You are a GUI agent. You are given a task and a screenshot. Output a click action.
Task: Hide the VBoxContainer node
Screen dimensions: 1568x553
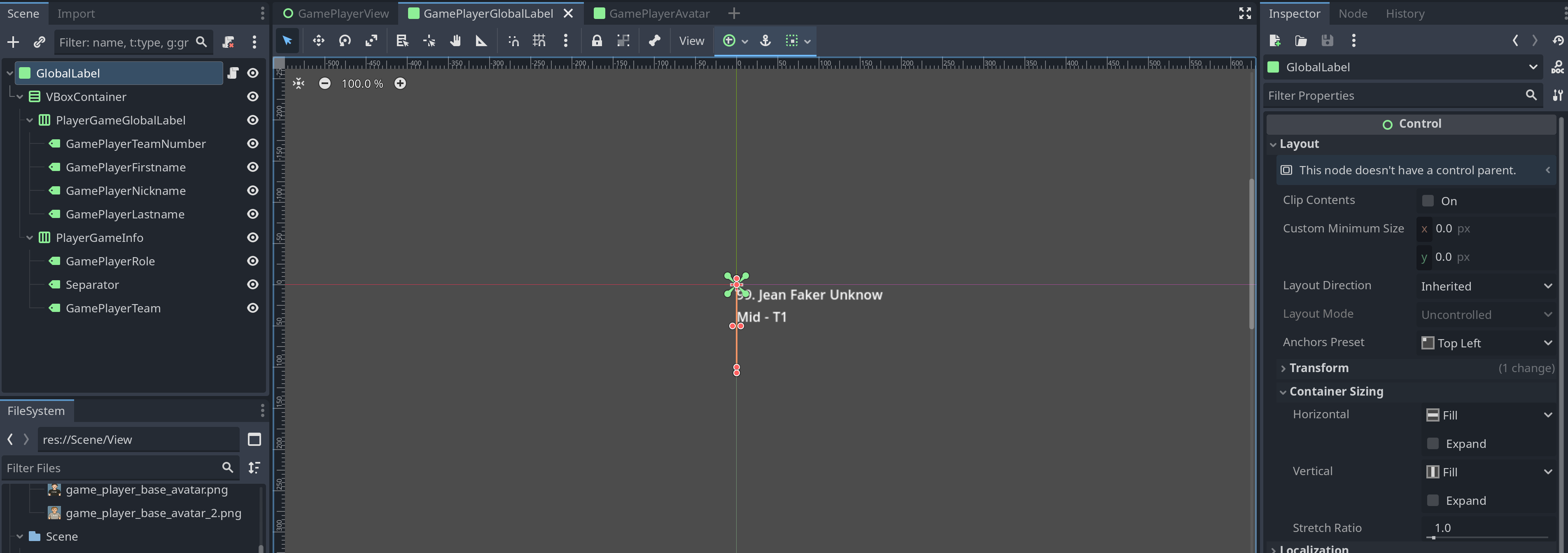252,97
